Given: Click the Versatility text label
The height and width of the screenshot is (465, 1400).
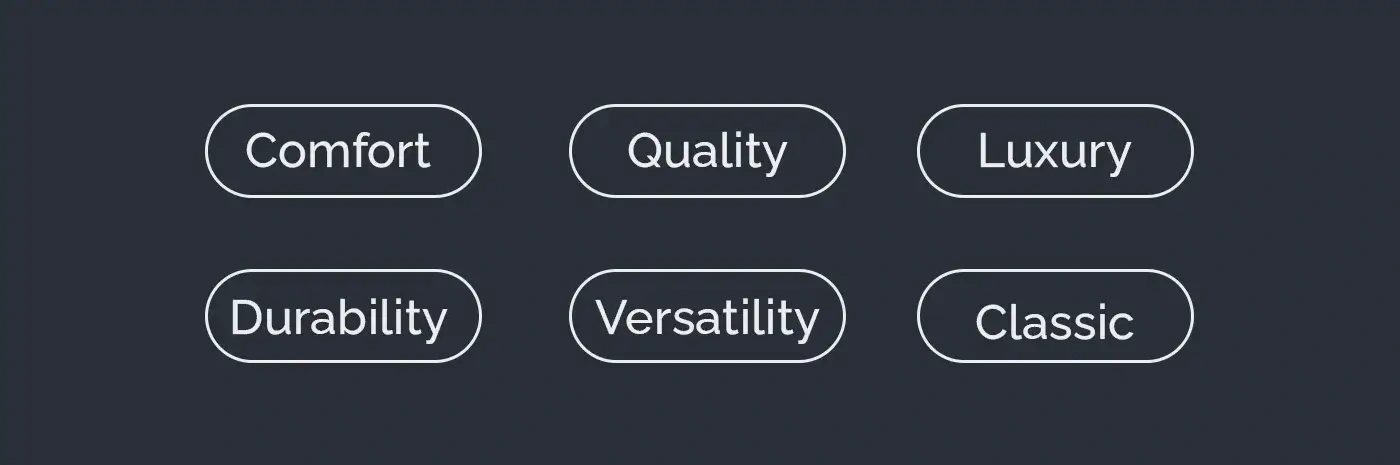Looking at the screenshot, I should (707, 317).
